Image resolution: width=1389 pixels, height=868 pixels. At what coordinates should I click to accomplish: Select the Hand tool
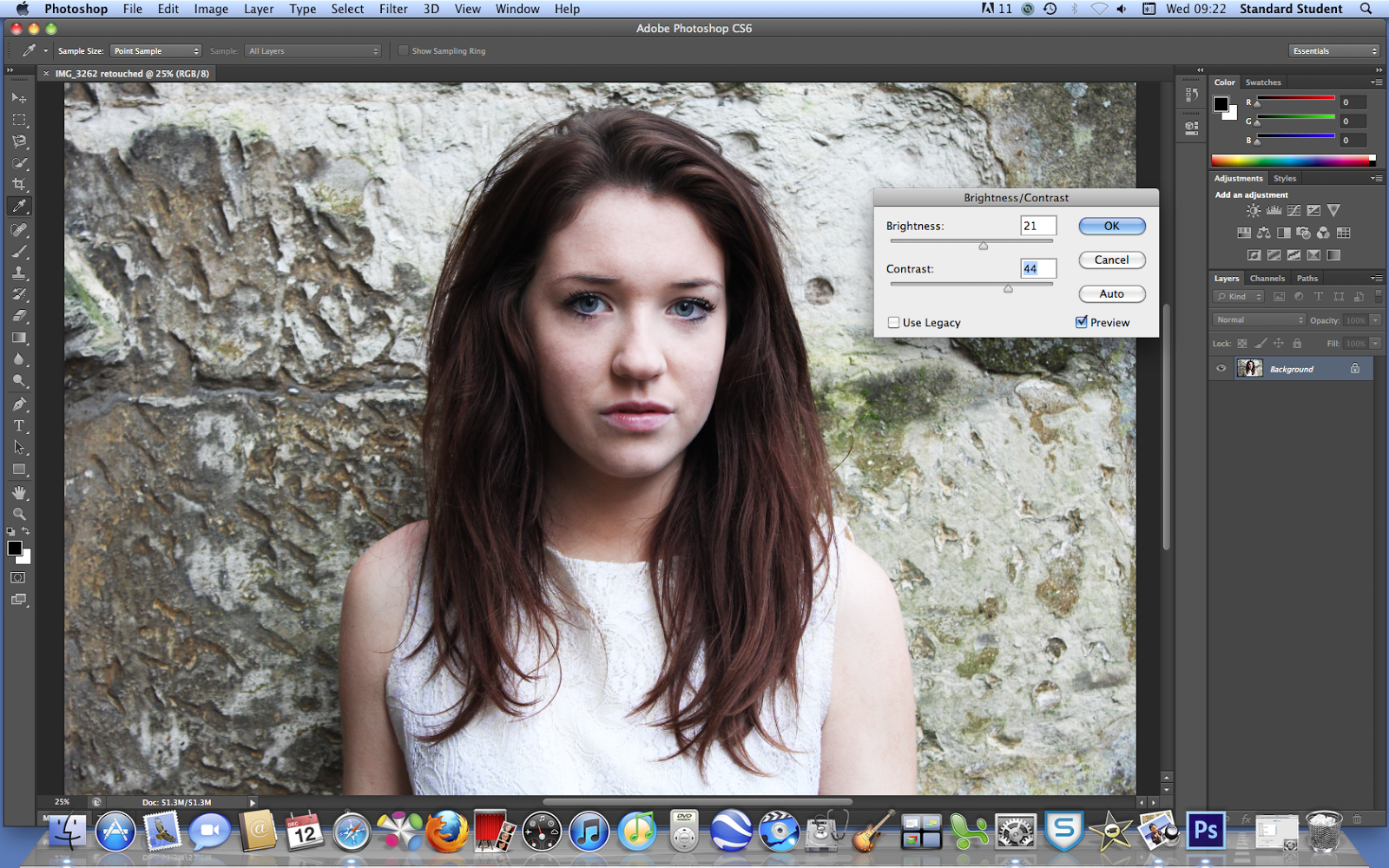point(19,493)
